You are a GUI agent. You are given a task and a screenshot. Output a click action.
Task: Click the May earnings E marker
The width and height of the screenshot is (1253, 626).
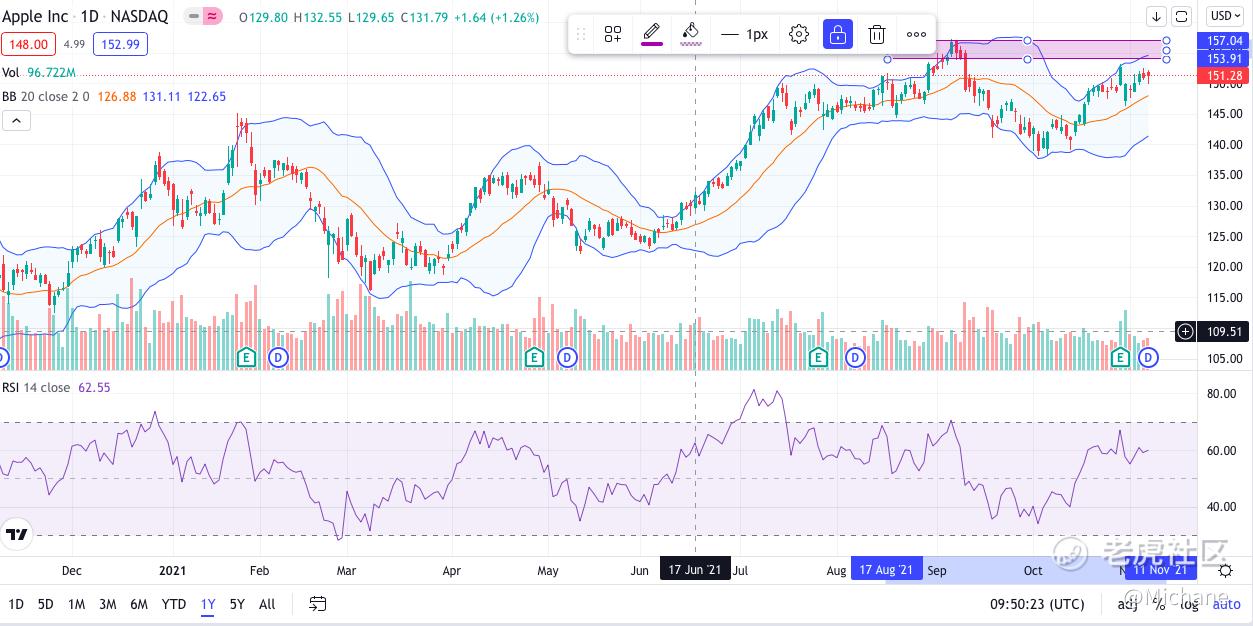pyautogui.click(x=534, y=357)
